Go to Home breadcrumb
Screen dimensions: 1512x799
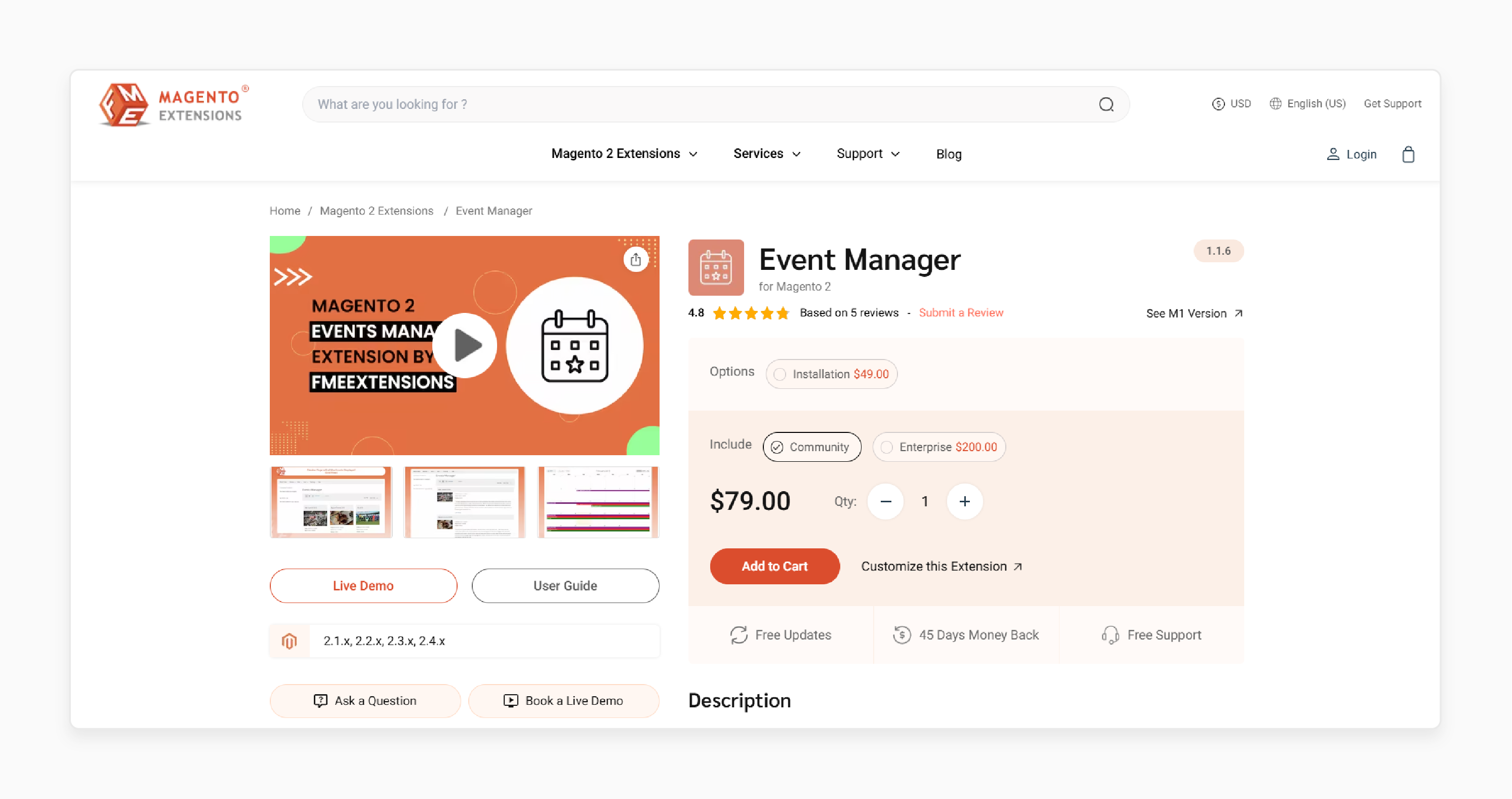click(284, 211)
